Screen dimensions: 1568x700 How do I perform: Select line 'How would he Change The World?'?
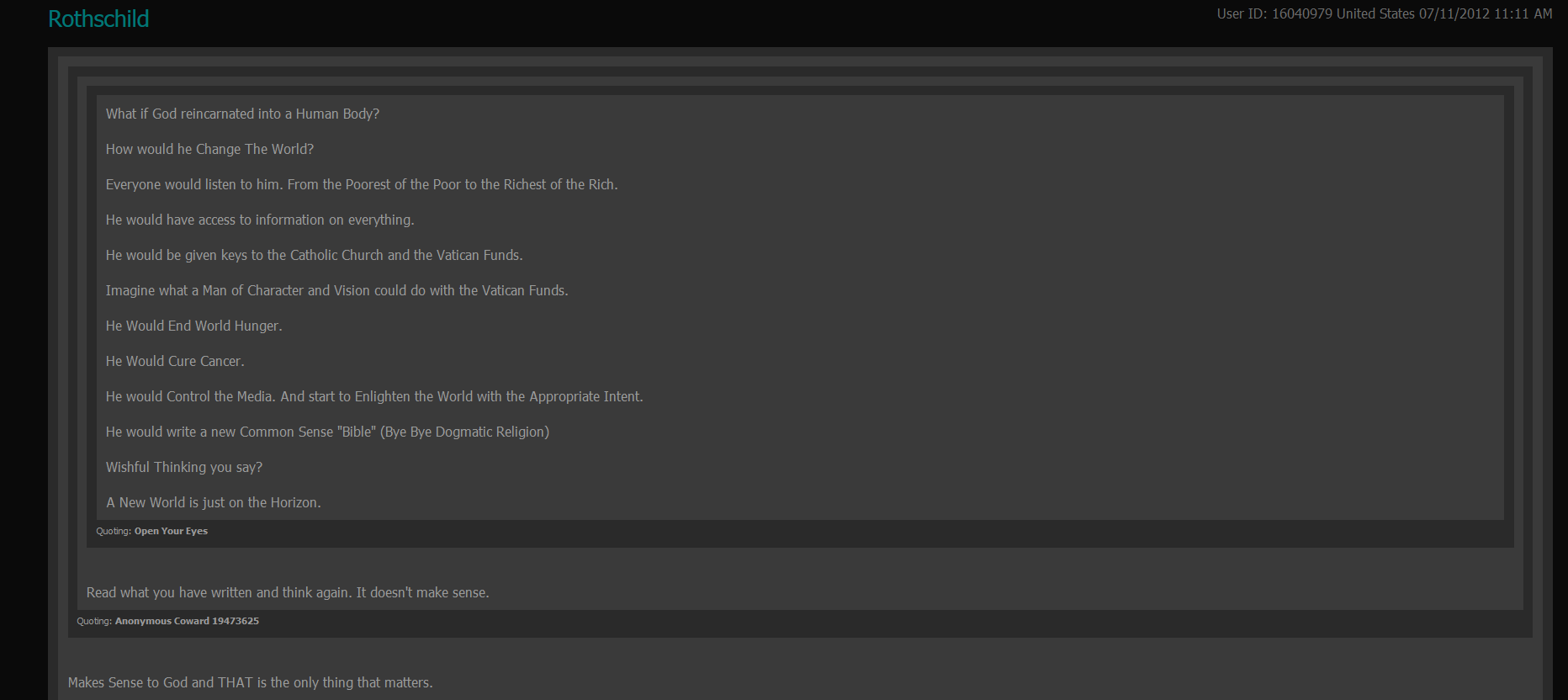coord(209,149)
